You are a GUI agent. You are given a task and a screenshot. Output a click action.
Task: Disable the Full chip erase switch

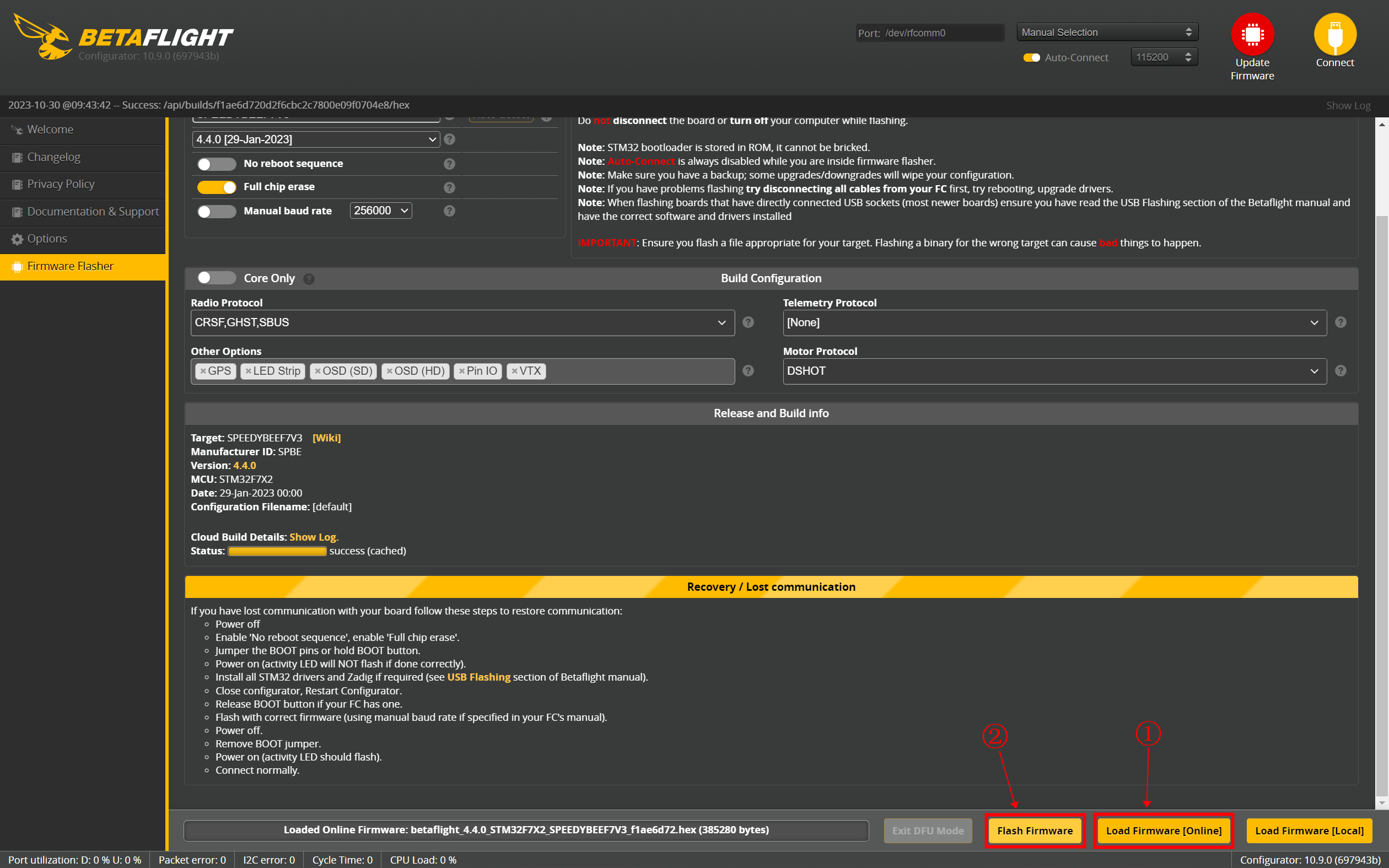(217, 187)
